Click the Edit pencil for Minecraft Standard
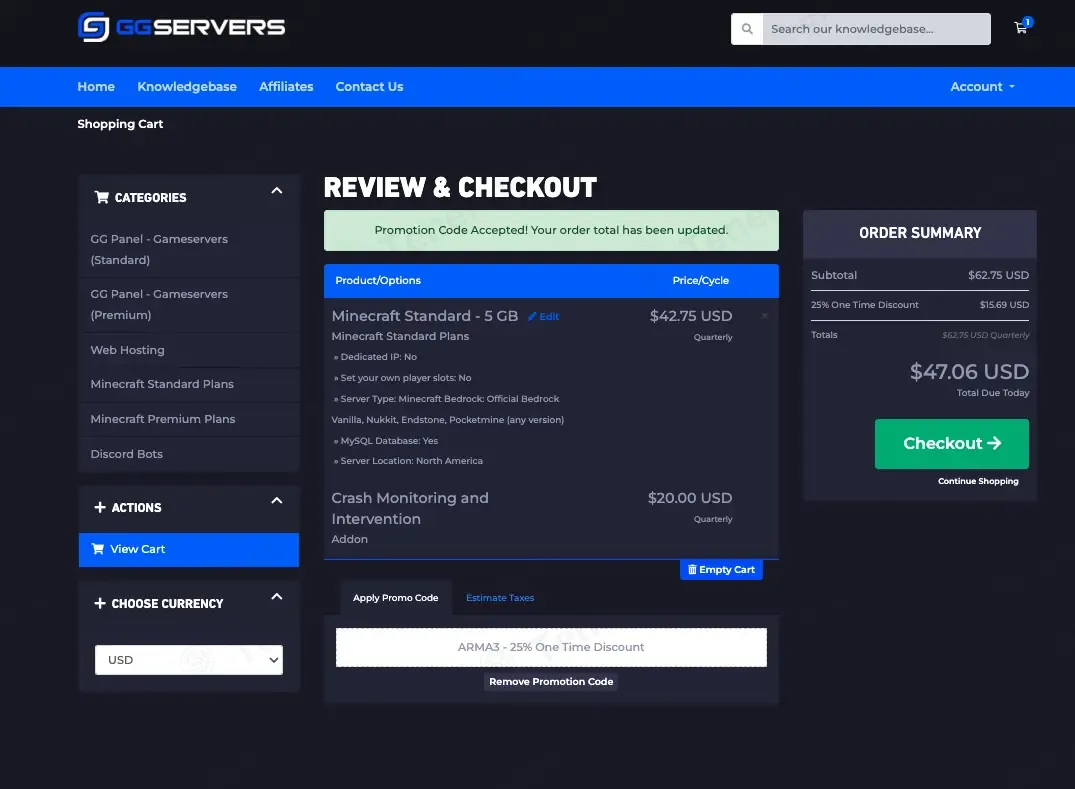 pos(543,317)
